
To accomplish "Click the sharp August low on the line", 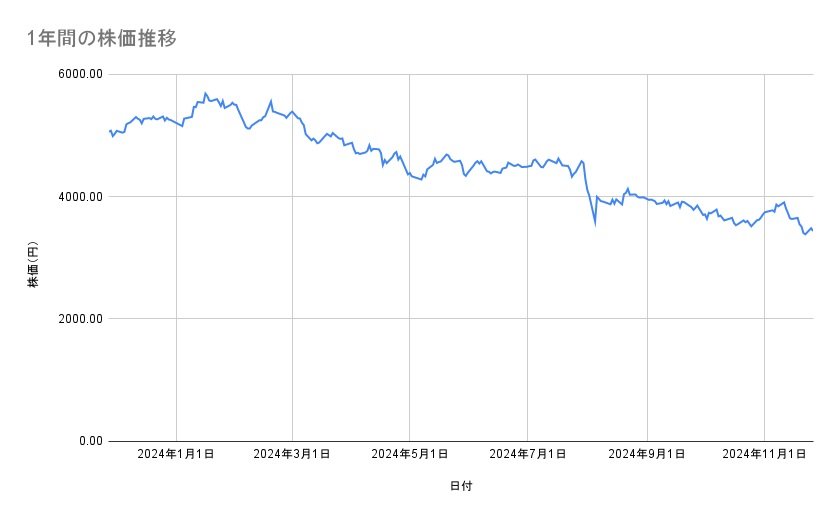I will (x=595, y=224).
